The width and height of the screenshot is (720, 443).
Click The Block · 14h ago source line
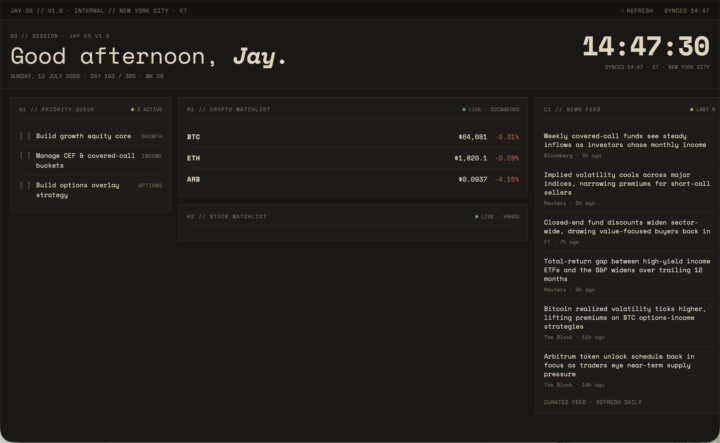coord(574,385)
